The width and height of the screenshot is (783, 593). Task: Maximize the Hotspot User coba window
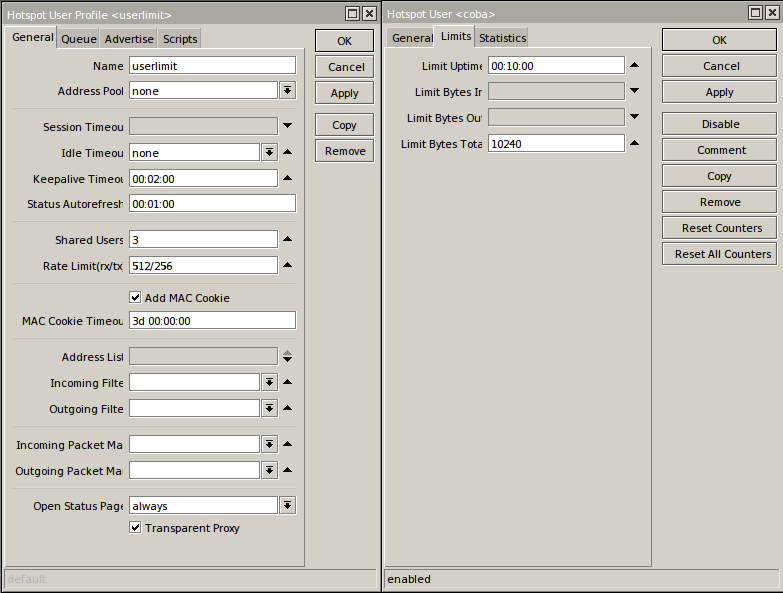(756, 12)
